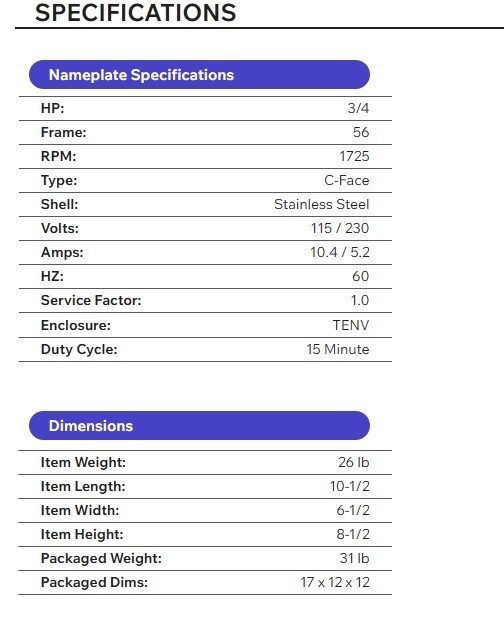
Task: Click the Service Factor label
Action: (x=91, y=300)
